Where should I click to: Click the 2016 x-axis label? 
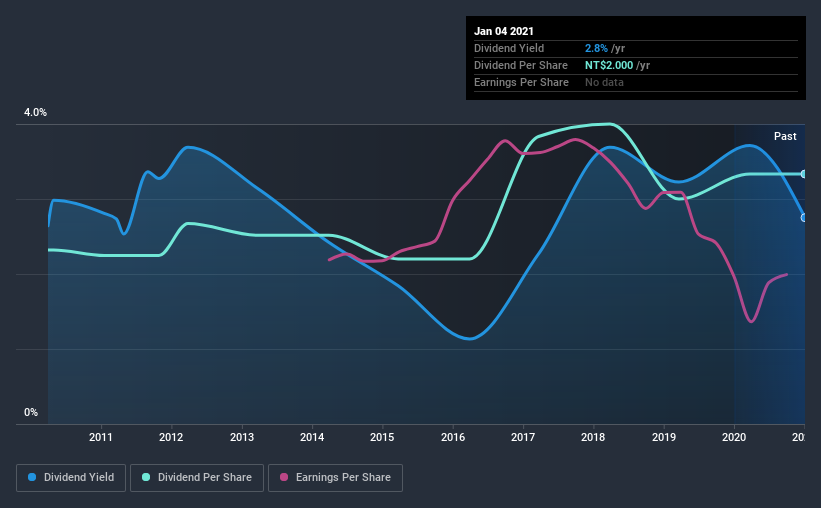(452, 437)
